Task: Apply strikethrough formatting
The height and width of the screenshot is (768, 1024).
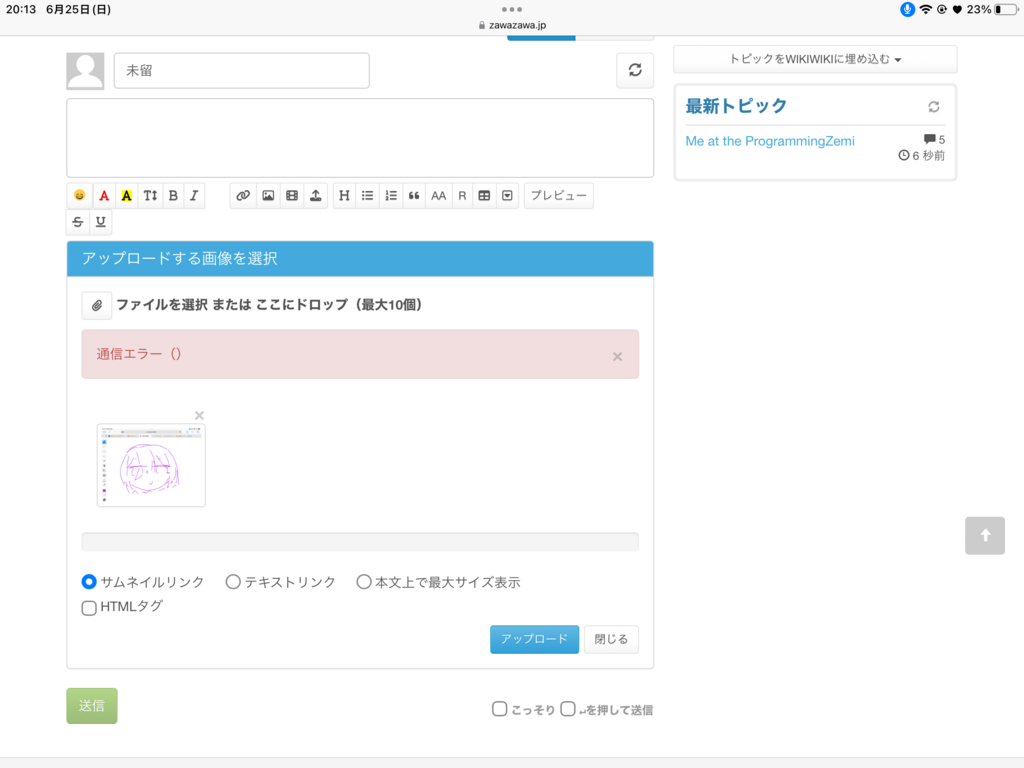Action: pos(78,222)
